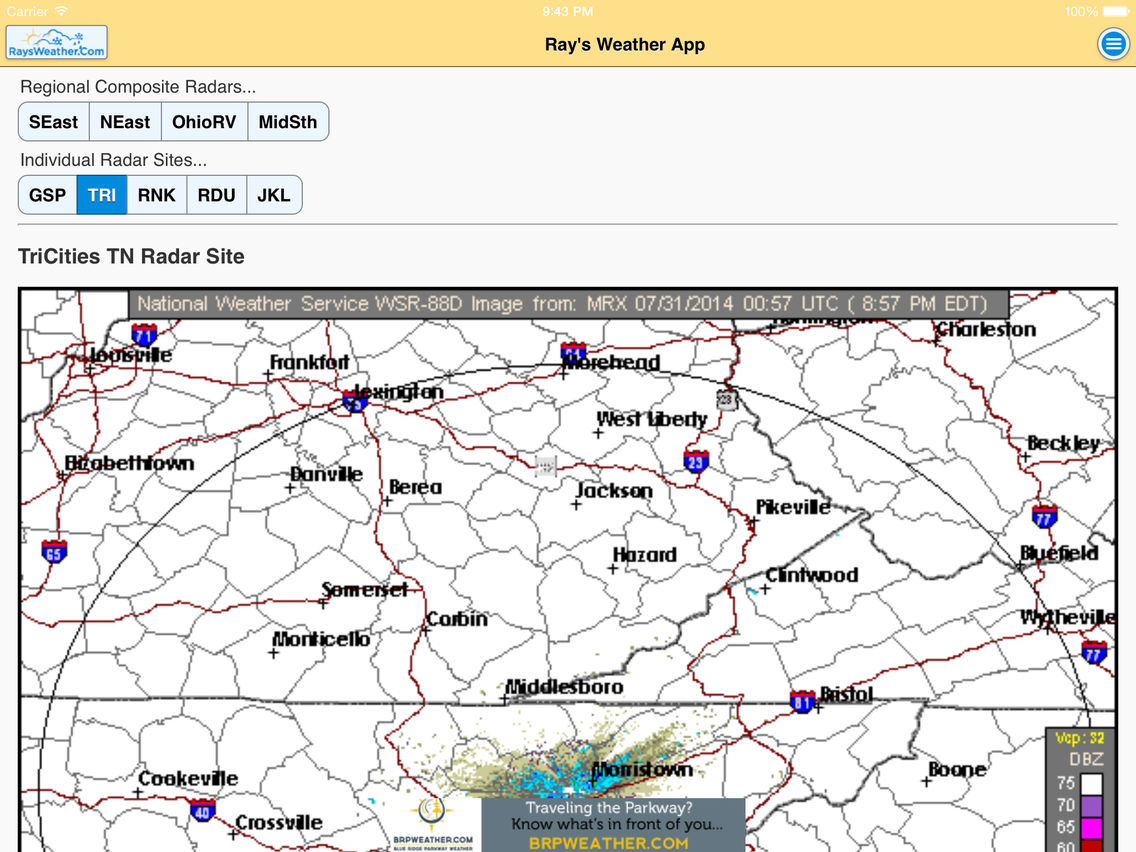This screenshot has width=1136, height=852.
Task: Tap the US 23 shield near Pikeville
Action: click(x=696, y=461)
